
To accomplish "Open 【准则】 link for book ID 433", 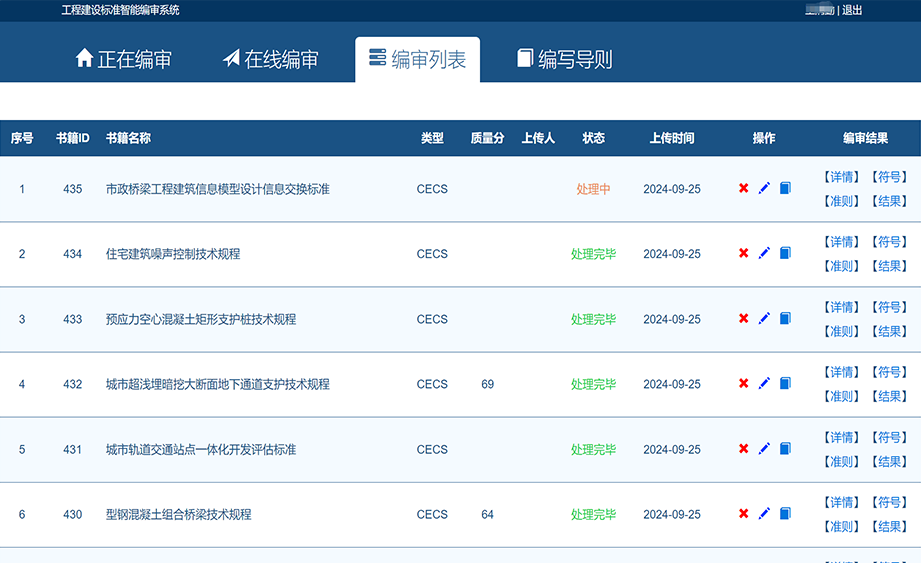I will click(x=840, y=331).
